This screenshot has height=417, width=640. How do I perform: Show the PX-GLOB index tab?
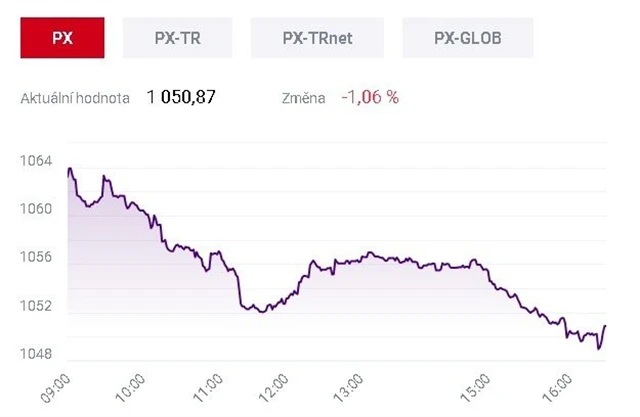click(467, 39)
